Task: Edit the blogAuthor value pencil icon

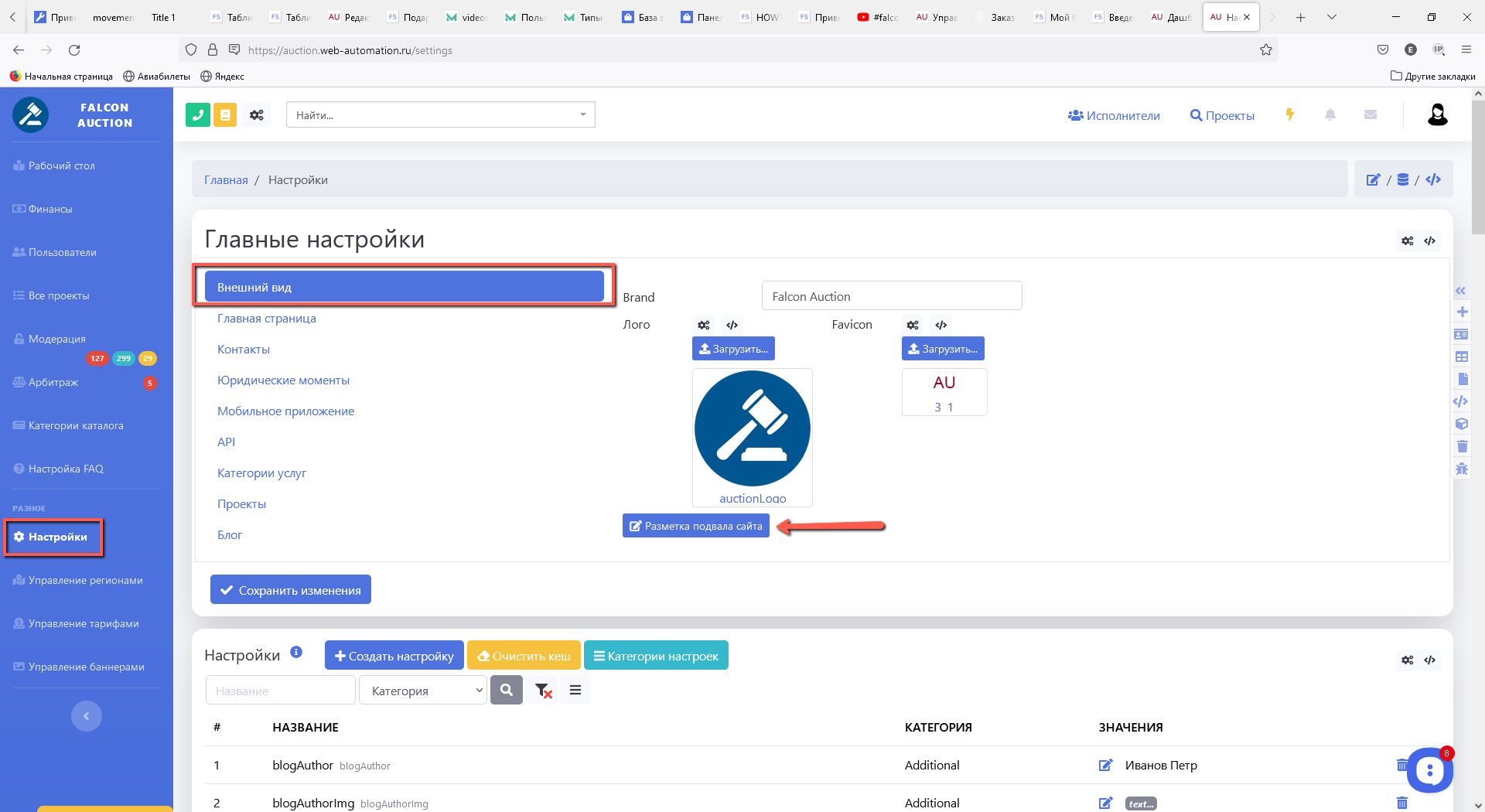Action: (x=1105, y=765)
